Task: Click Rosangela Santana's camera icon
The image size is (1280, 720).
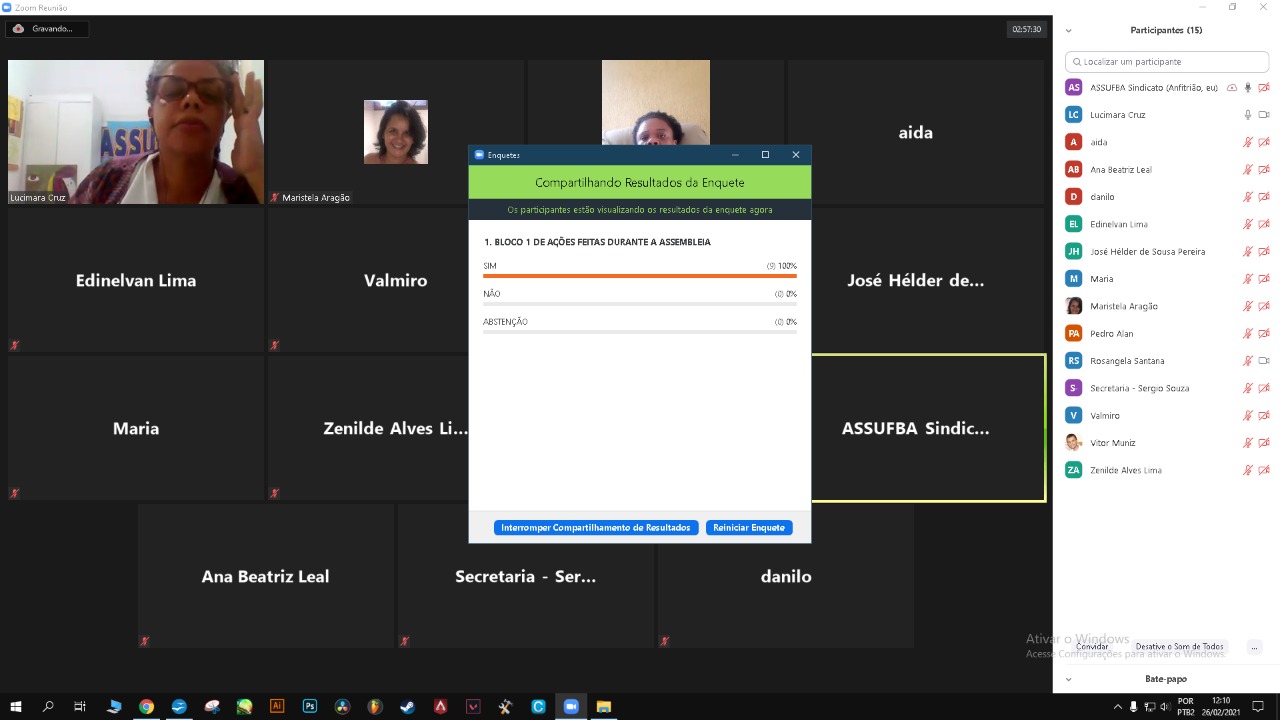Action: point(1263,361)
